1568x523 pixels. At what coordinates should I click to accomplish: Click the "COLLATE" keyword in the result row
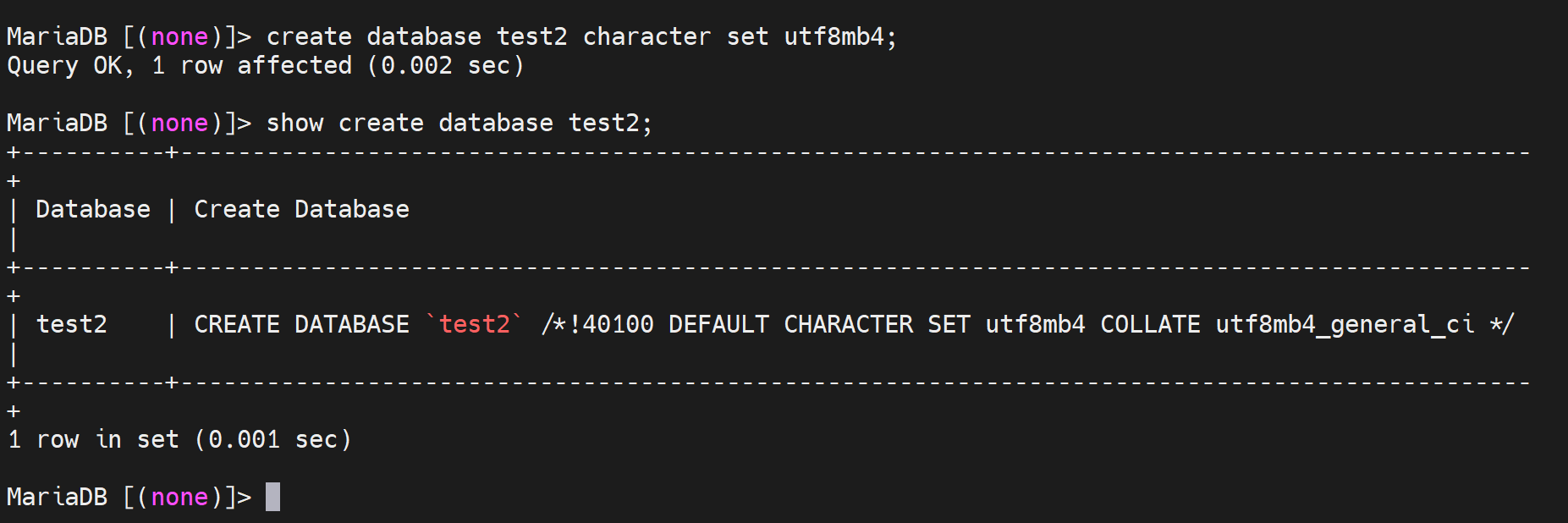tap(1150, 325)
